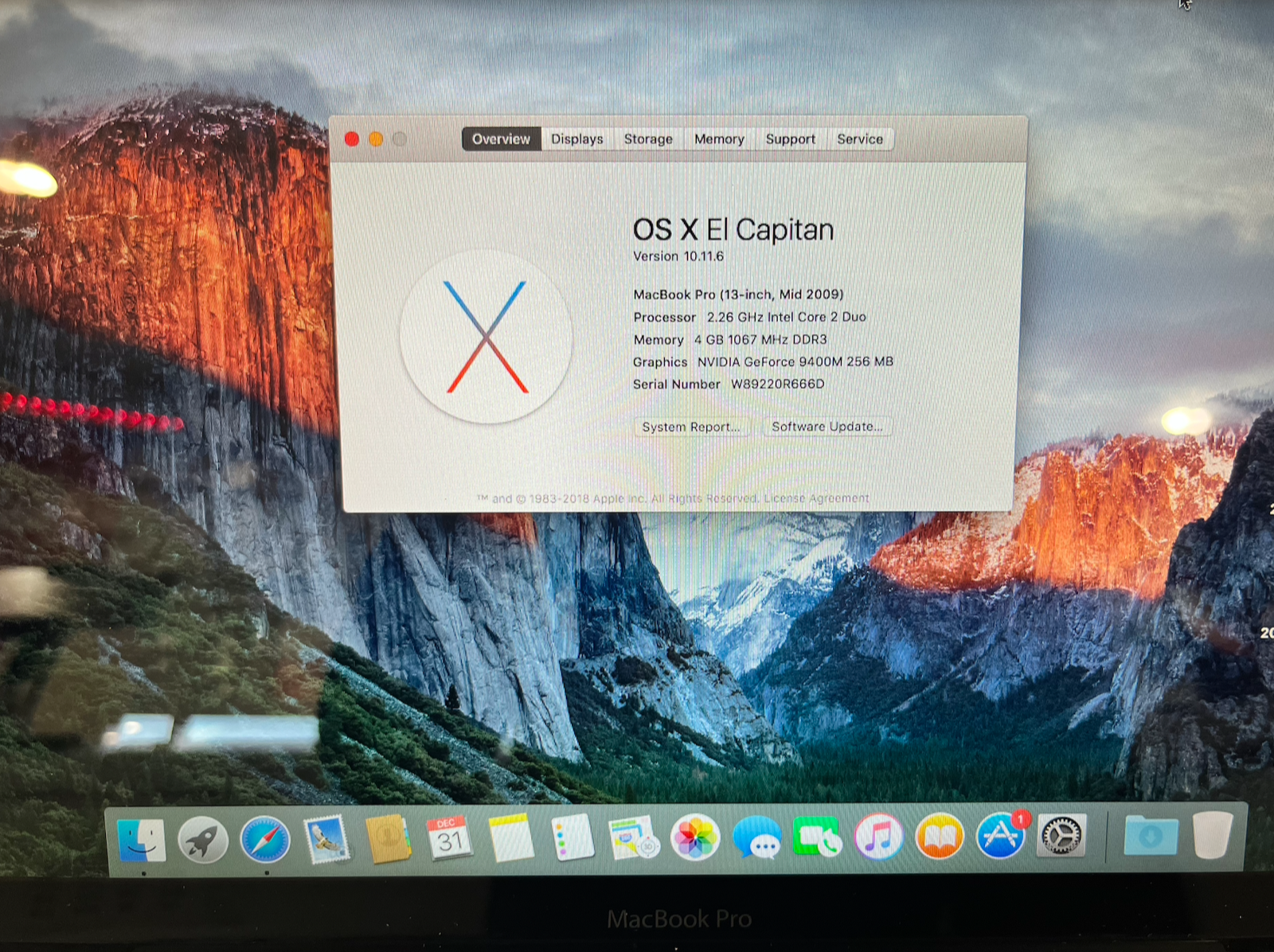Open the Contacts address book
This screenshot has height=952, width=1274.
coord(388,839)
